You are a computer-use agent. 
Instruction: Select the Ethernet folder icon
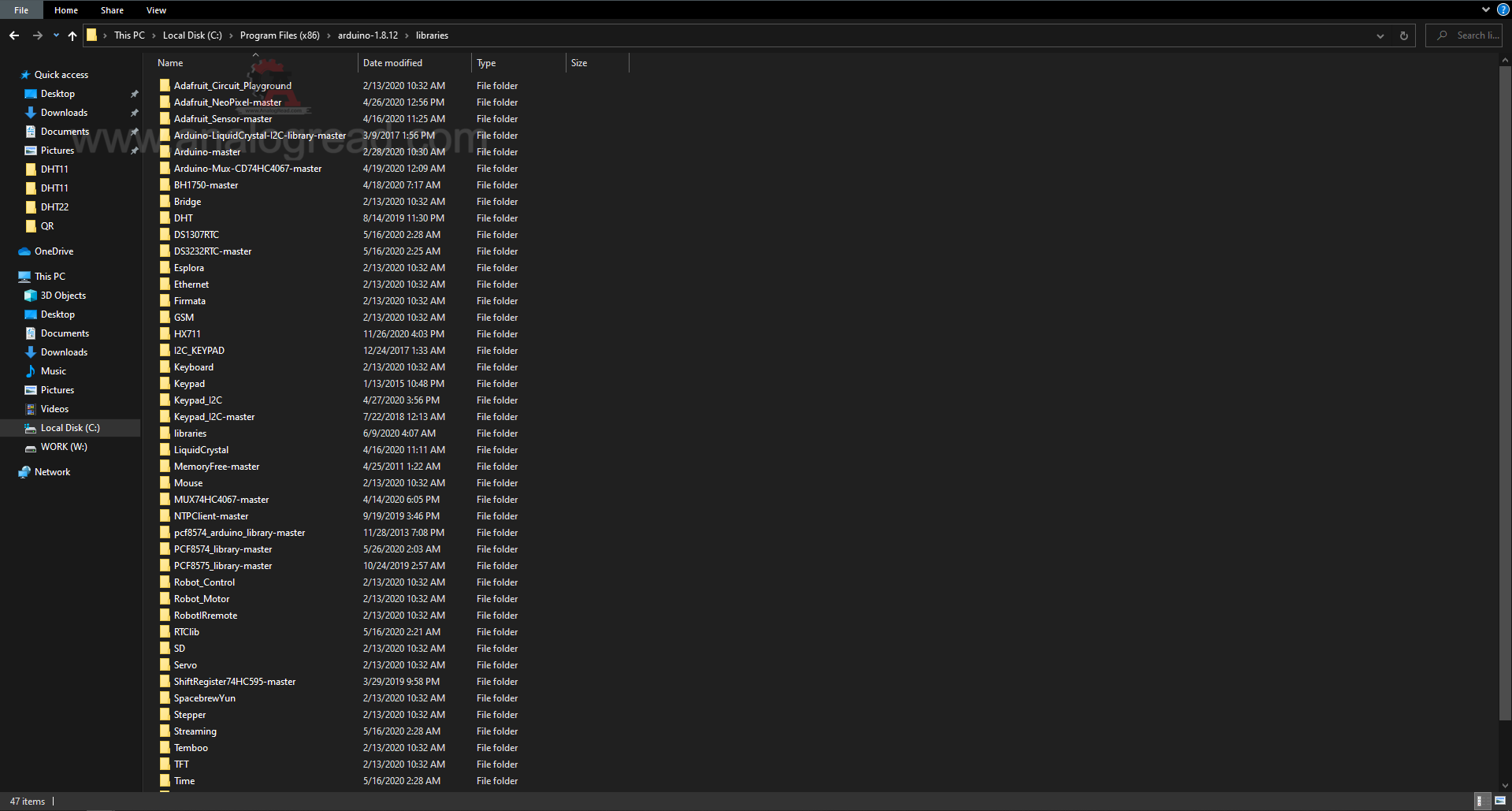coord(165,284)
